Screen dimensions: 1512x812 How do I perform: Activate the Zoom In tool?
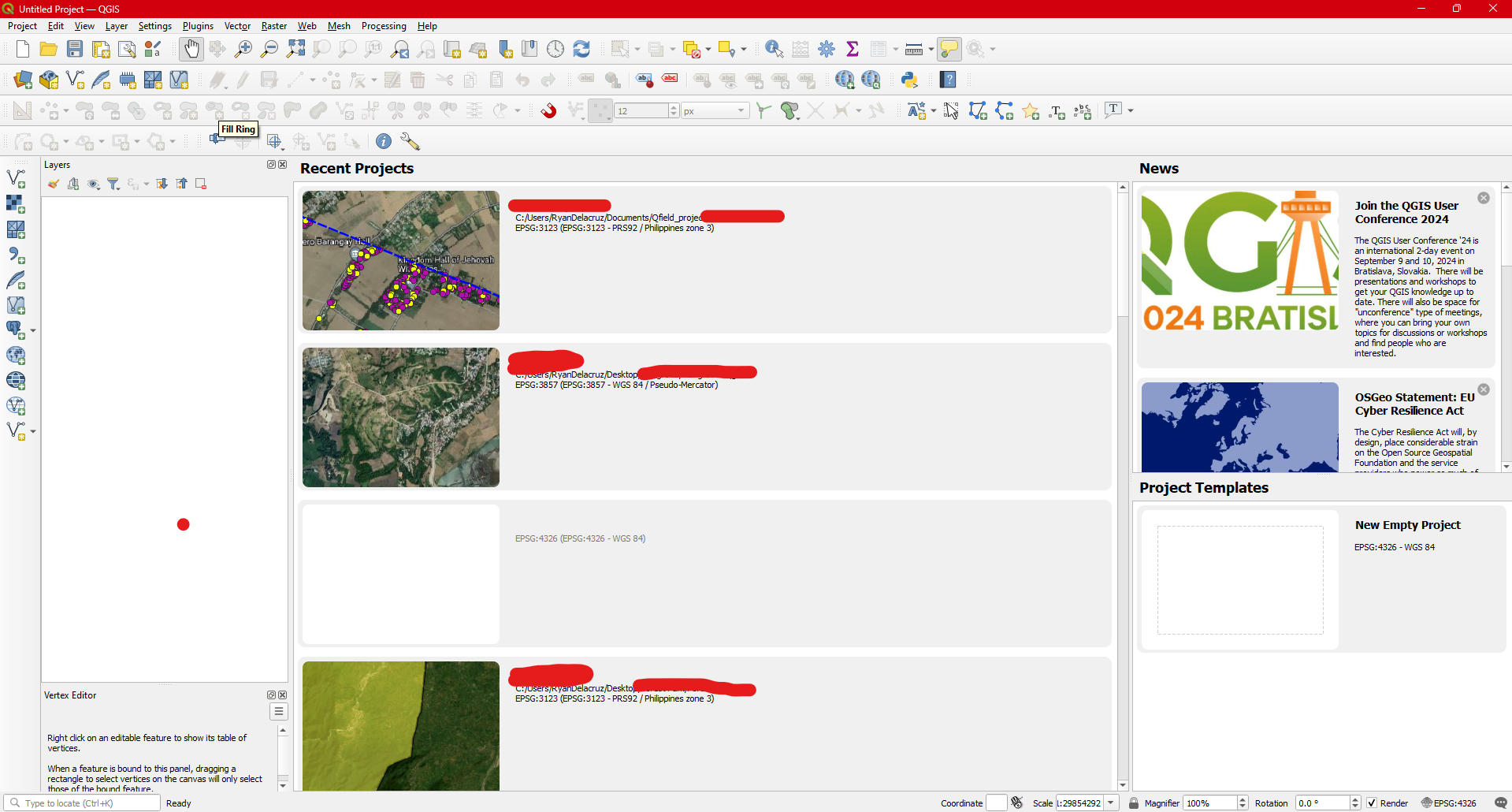point(243,49)
